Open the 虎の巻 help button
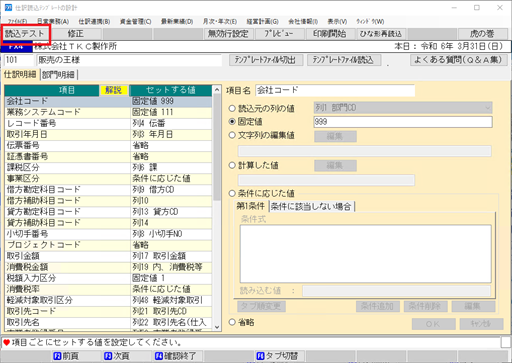Image resolution: width=512 pixels, height=363 pixels. tap(482, 34)
